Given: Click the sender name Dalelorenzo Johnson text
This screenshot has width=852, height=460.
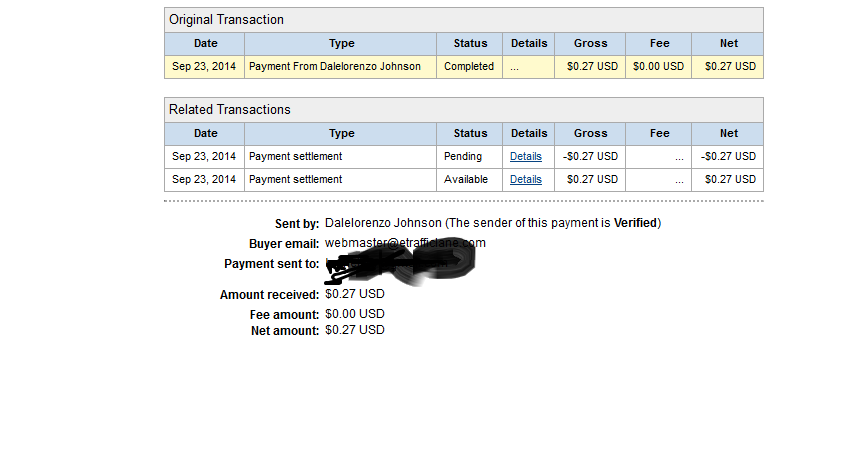Looking at the screenshot, I should pos(383,223).
